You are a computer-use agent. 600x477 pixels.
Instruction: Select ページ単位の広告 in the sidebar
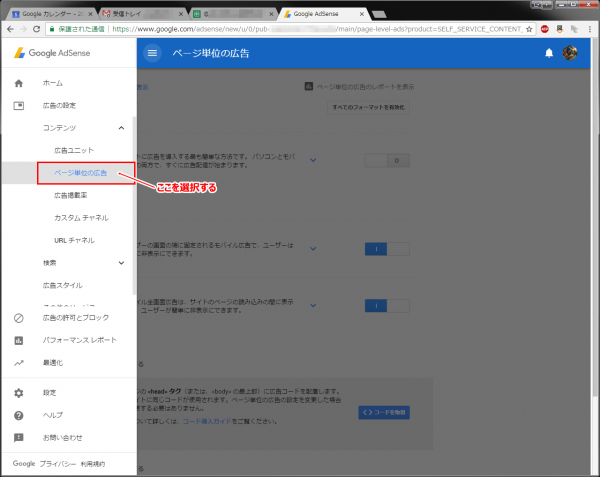pyautogui.click(x=81, y=173)
